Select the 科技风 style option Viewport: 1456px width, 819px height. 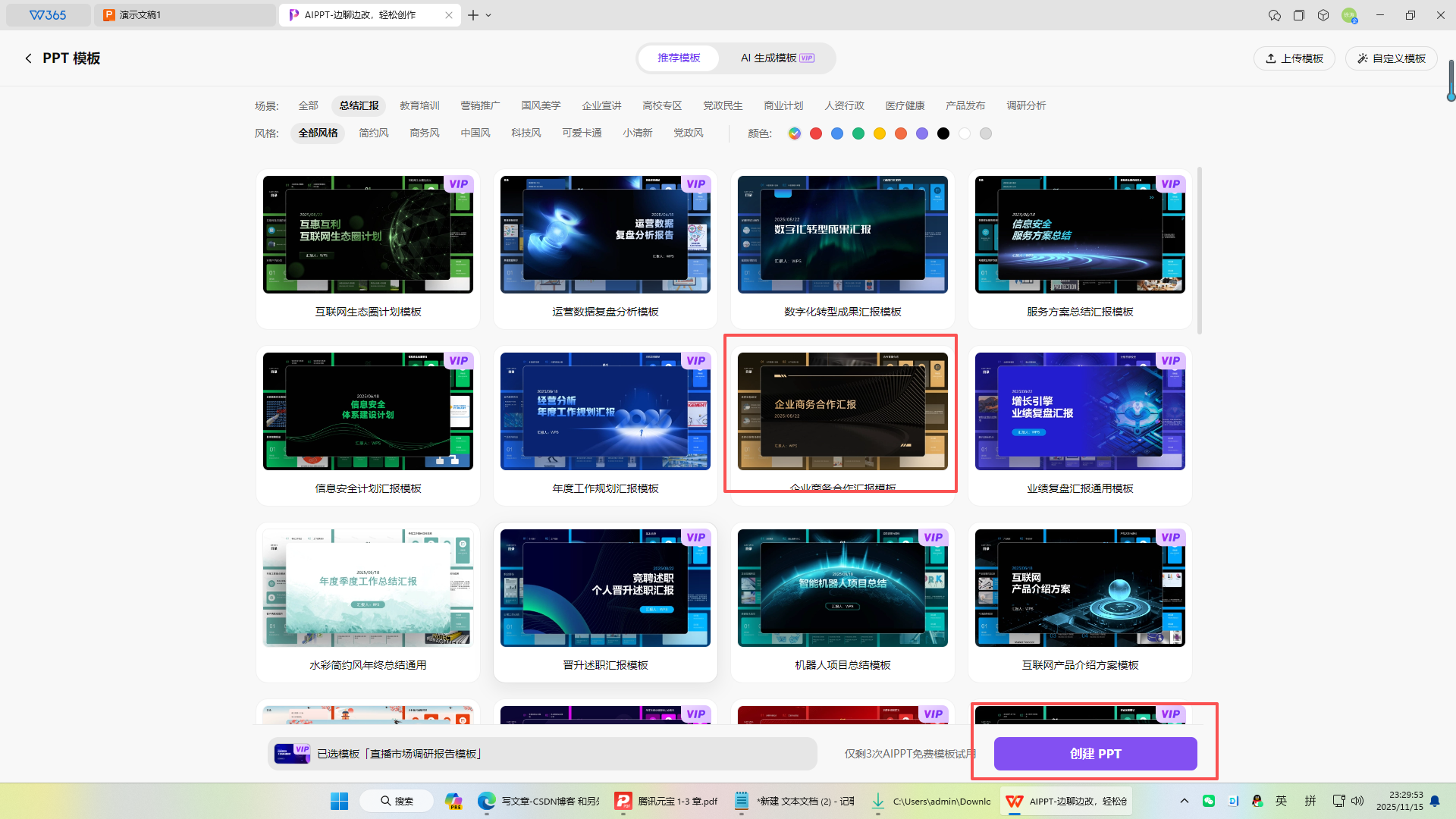[x=526, y=133]
